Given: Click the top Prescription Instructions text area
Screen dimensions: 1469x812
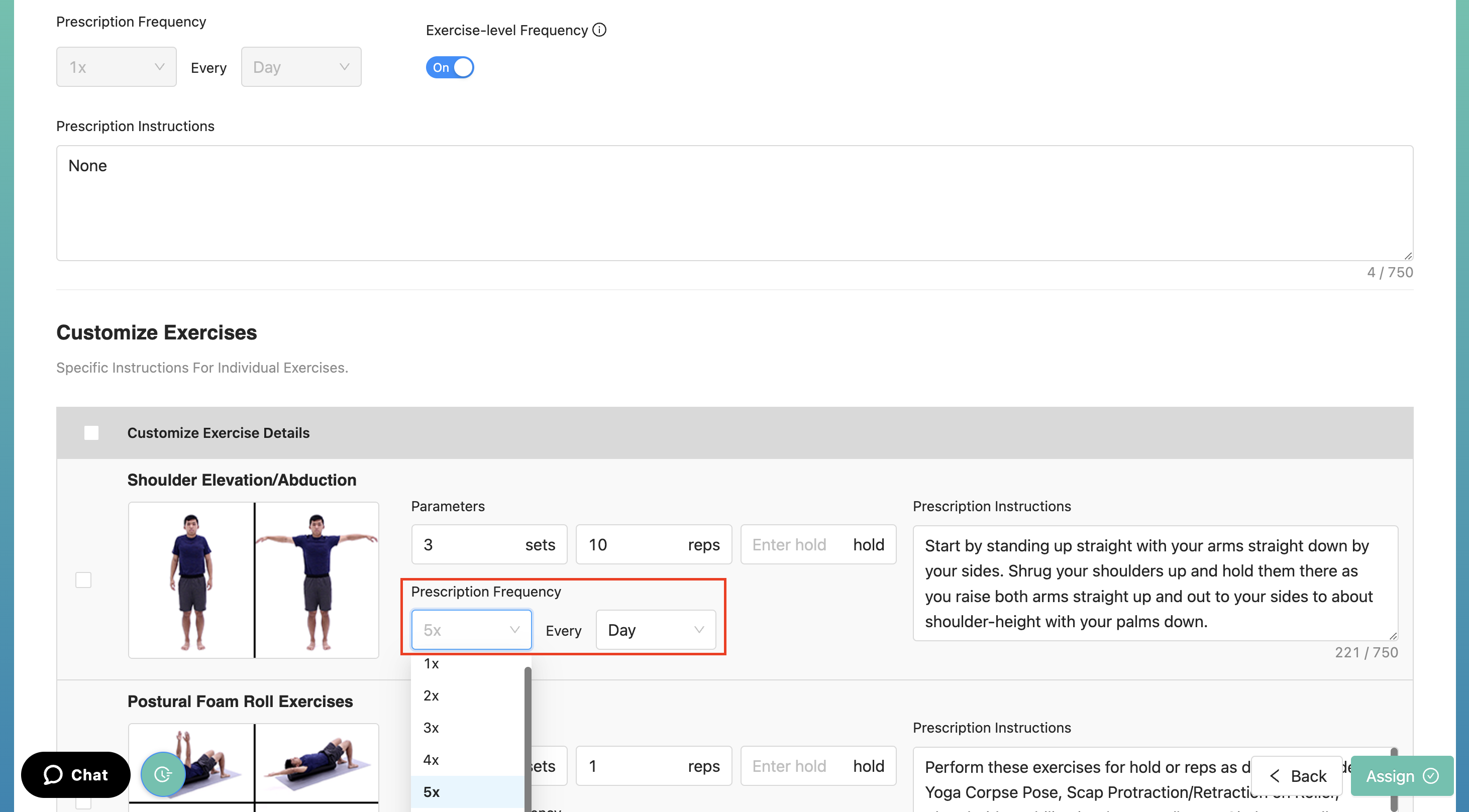Looking at the screenshot, I should (734, 203).
